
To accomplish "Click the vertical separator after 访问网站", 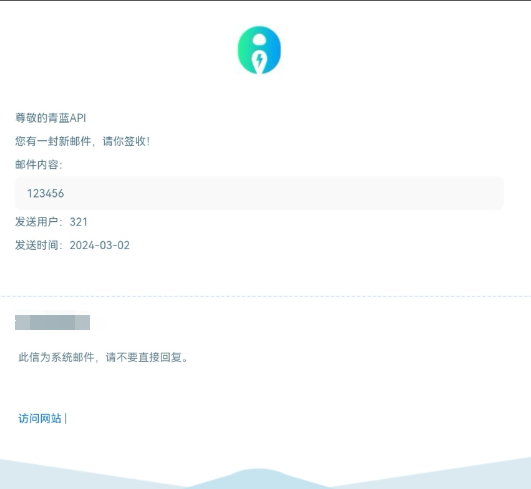I will (x=65, y=419).
